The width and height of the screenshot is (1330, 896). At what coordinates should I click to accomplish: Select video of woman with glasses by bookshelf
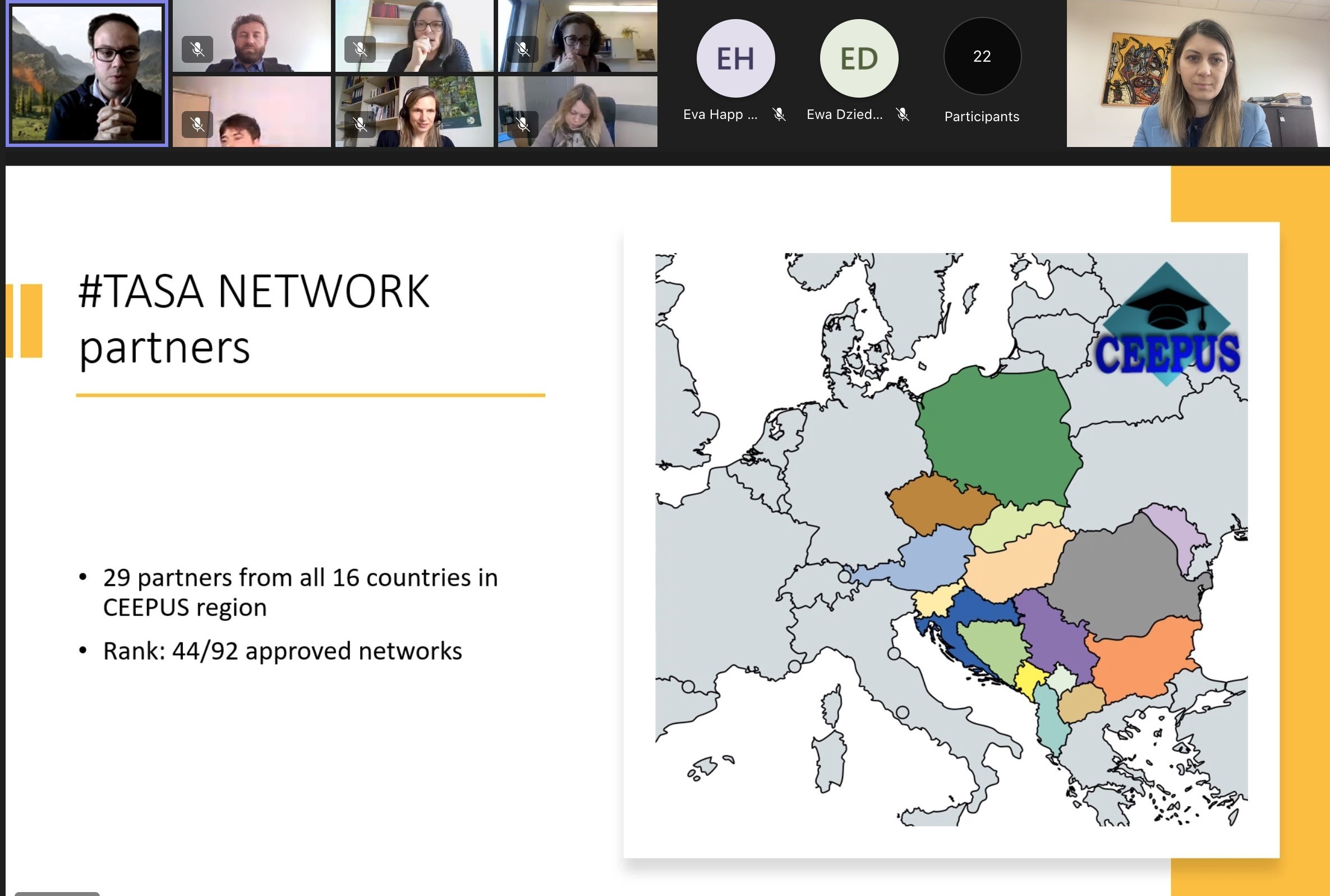[414, 36]
